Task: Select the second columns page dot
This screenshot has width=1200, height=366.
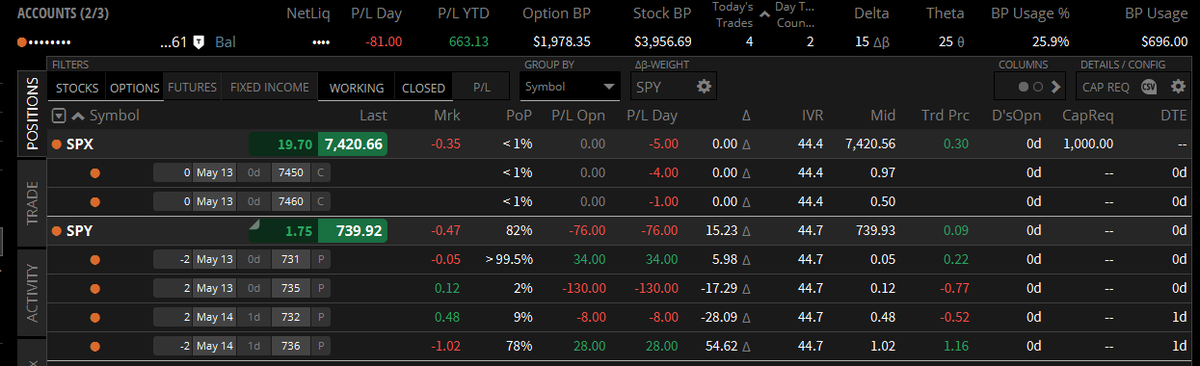Action: [x=1037, y=87]
